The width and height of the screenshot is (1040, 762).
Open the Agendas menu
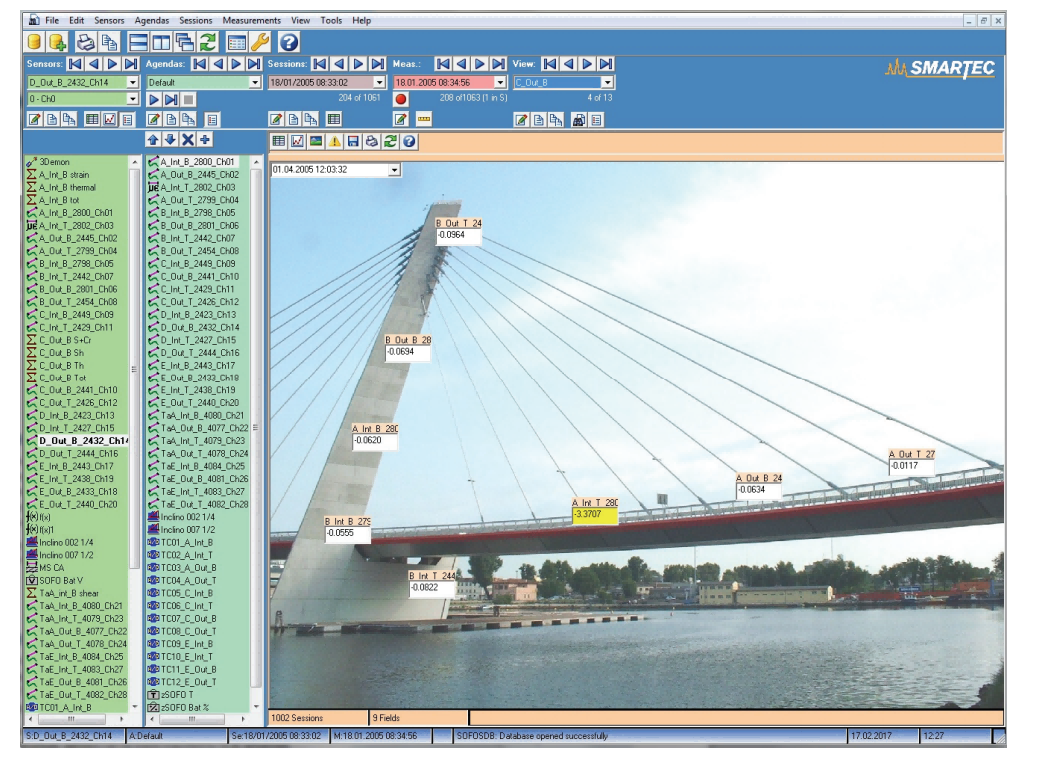151,20
